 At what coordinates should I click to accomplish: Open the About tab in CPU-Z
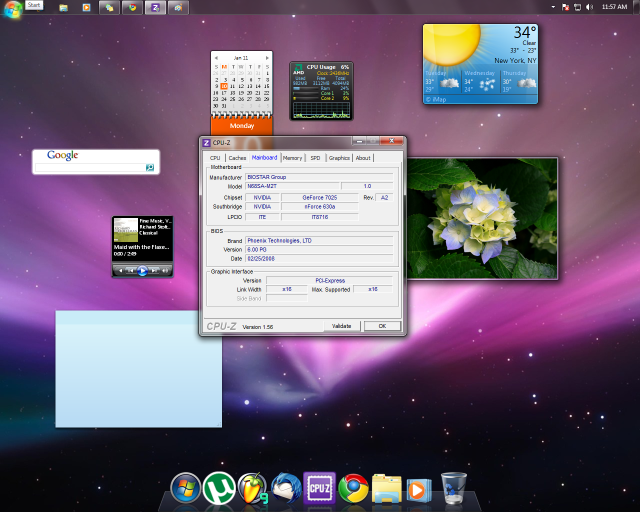click(x=363, y=158)
